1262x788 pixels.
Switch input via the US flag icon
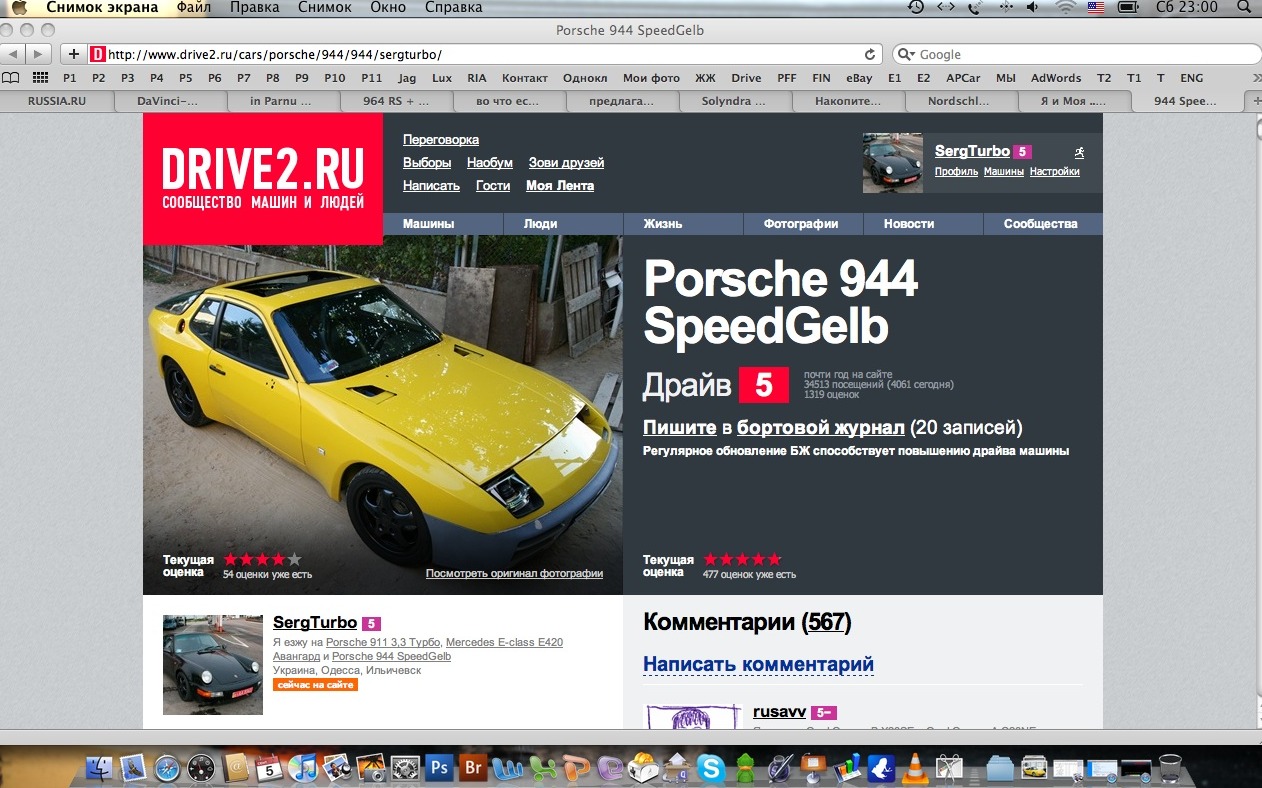coord(1096,7)
